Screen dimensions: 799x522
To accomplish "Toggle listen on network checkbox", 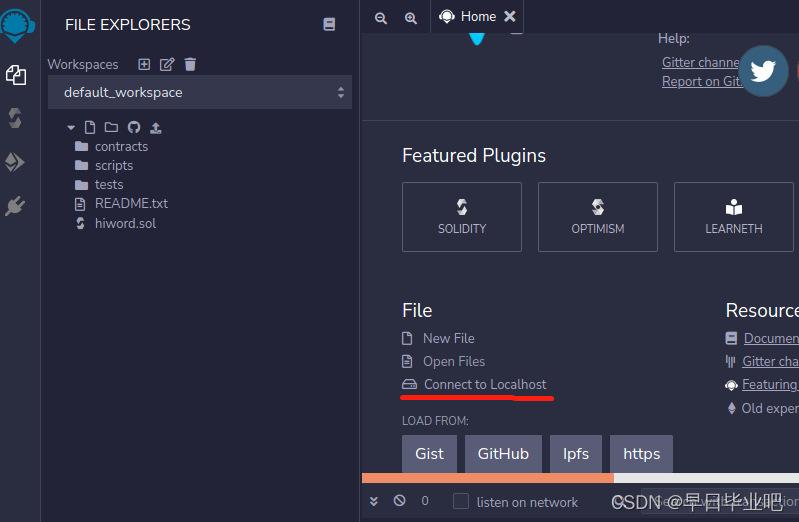I will click(461, 501).
